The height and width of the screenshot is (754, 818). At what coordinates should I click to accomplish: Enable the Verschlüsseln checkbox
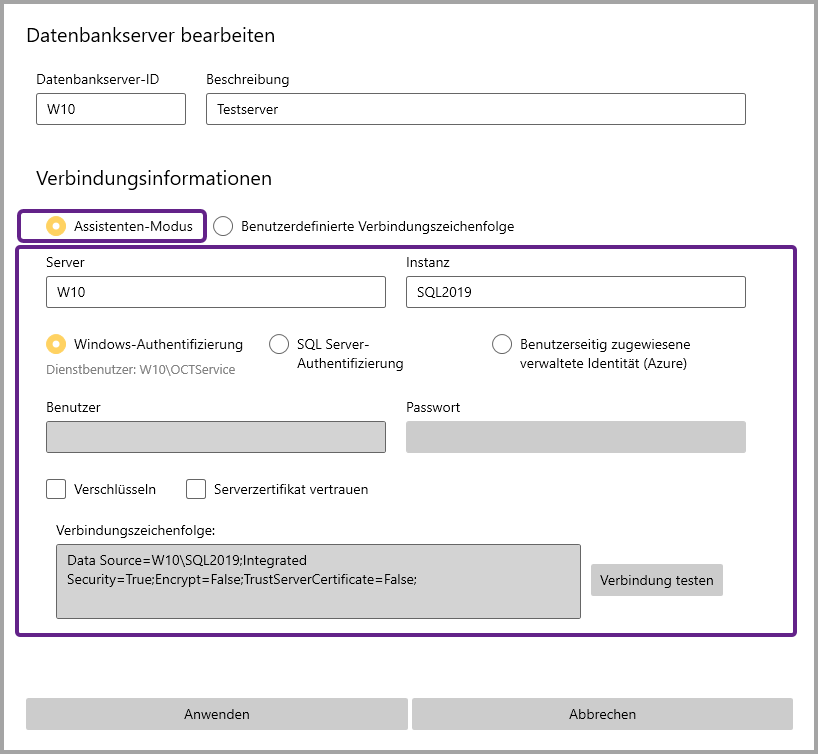tap(57, 489)
